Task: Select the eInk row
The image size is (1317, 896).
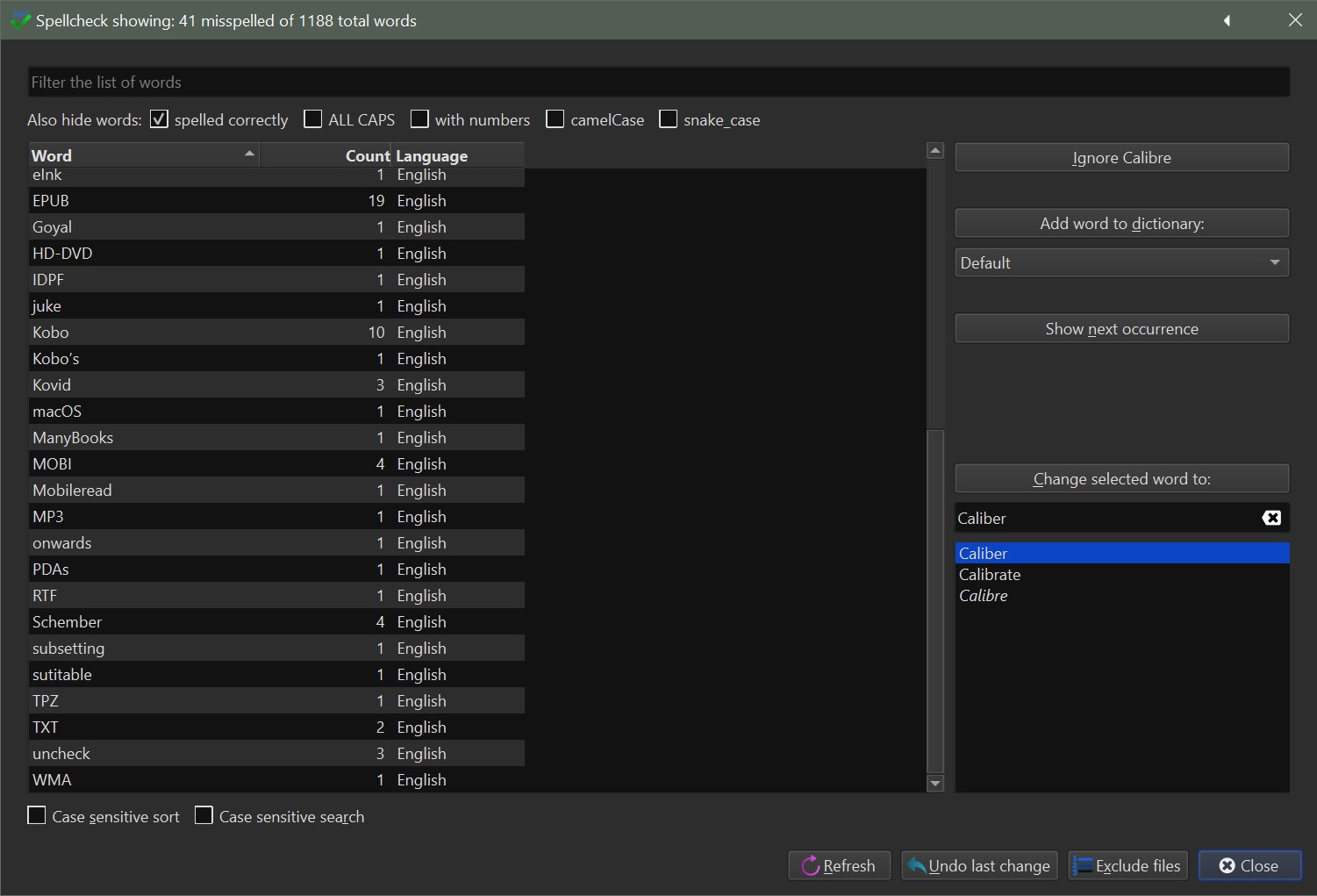Action: [276, 176]
